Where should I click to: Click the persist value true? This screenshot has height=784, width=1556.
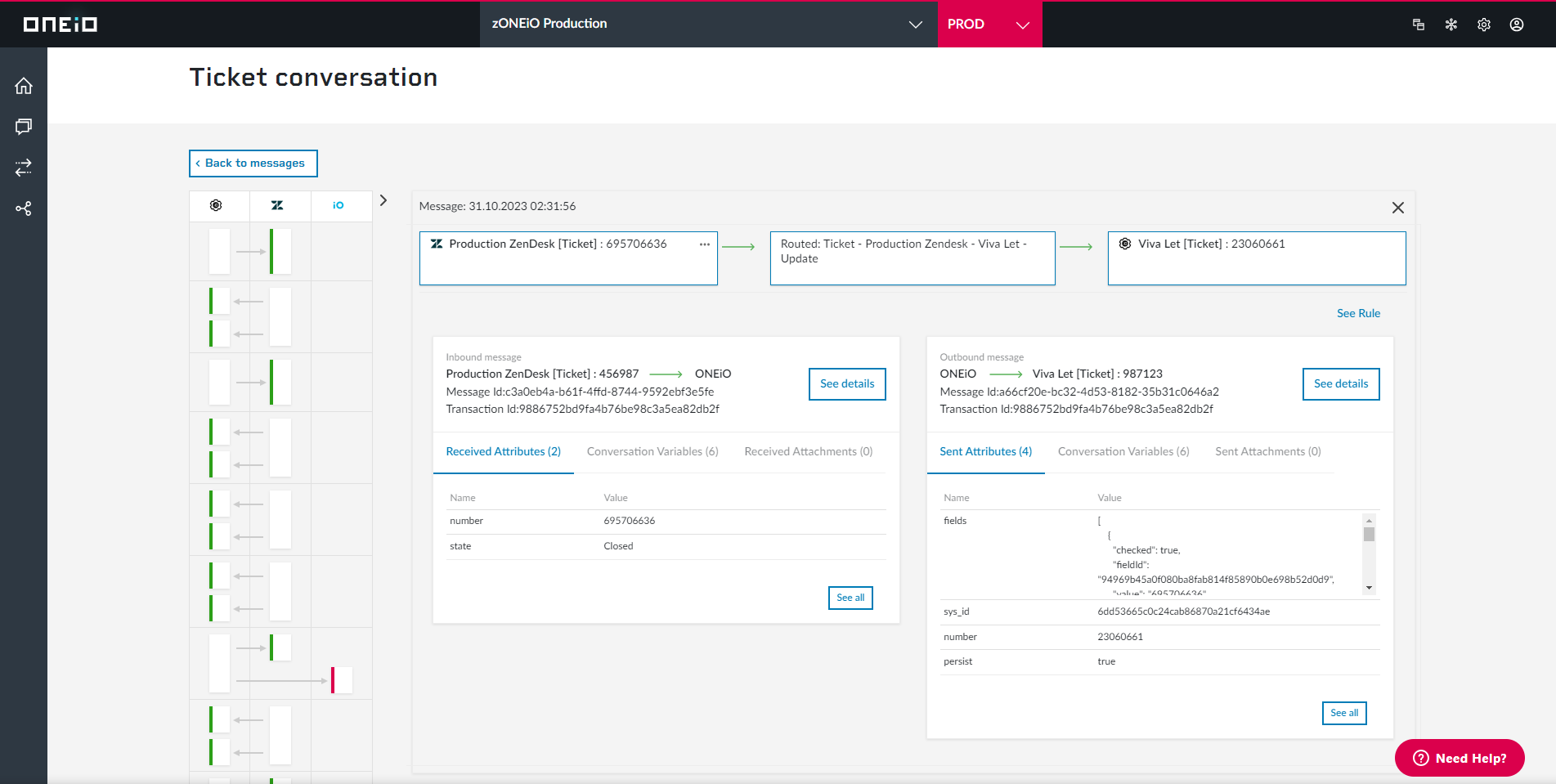pos(1106,661)
